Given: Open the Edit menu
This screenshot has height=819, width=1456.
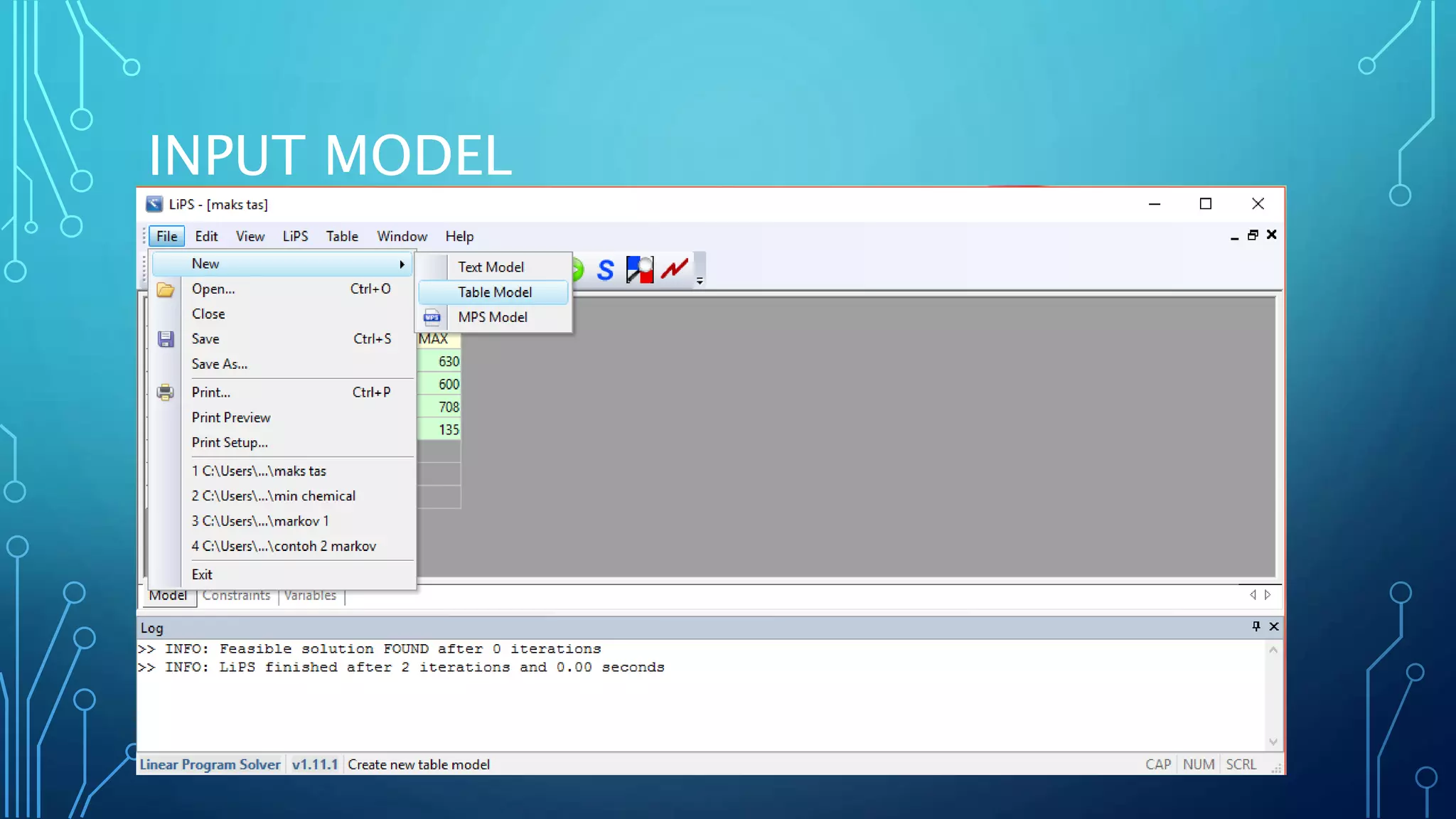Looking at the screenshot, I should click(x=206, y=236).
